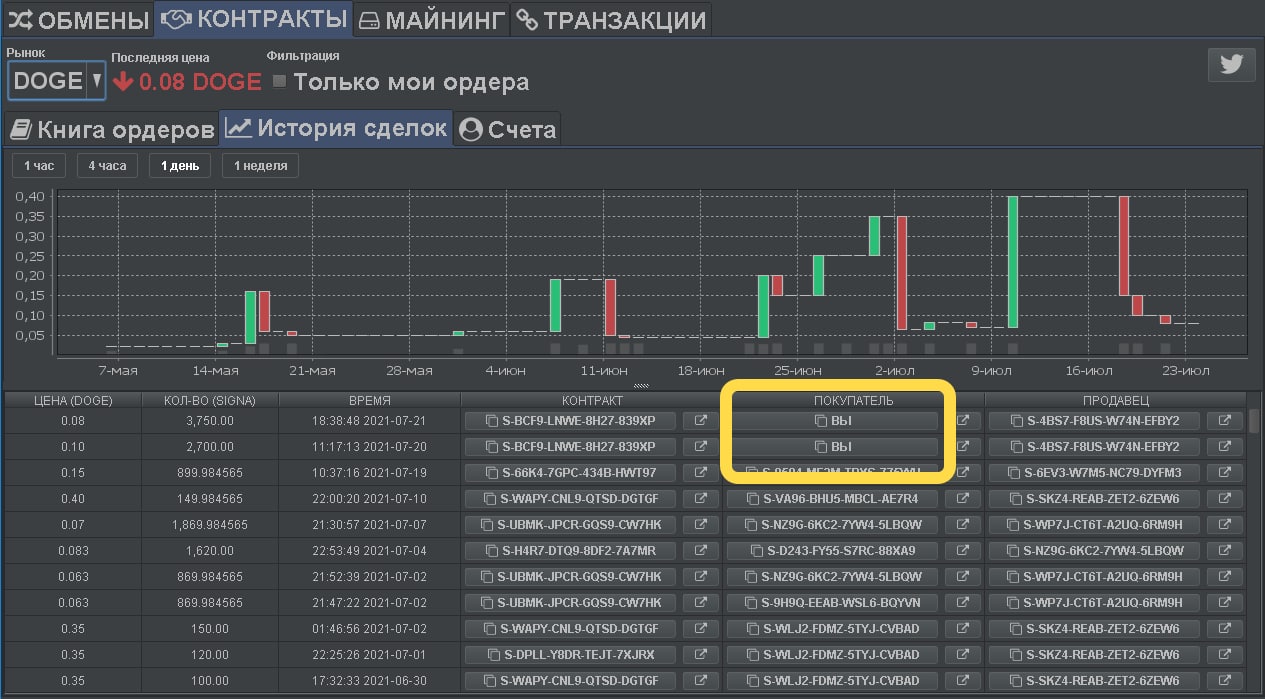Image resolution: width=1265 pixels, height=699 pixels.
Task: Open buyer link in 01:46:56 2021-07-02 row
Action: click(x=963, y=629)
